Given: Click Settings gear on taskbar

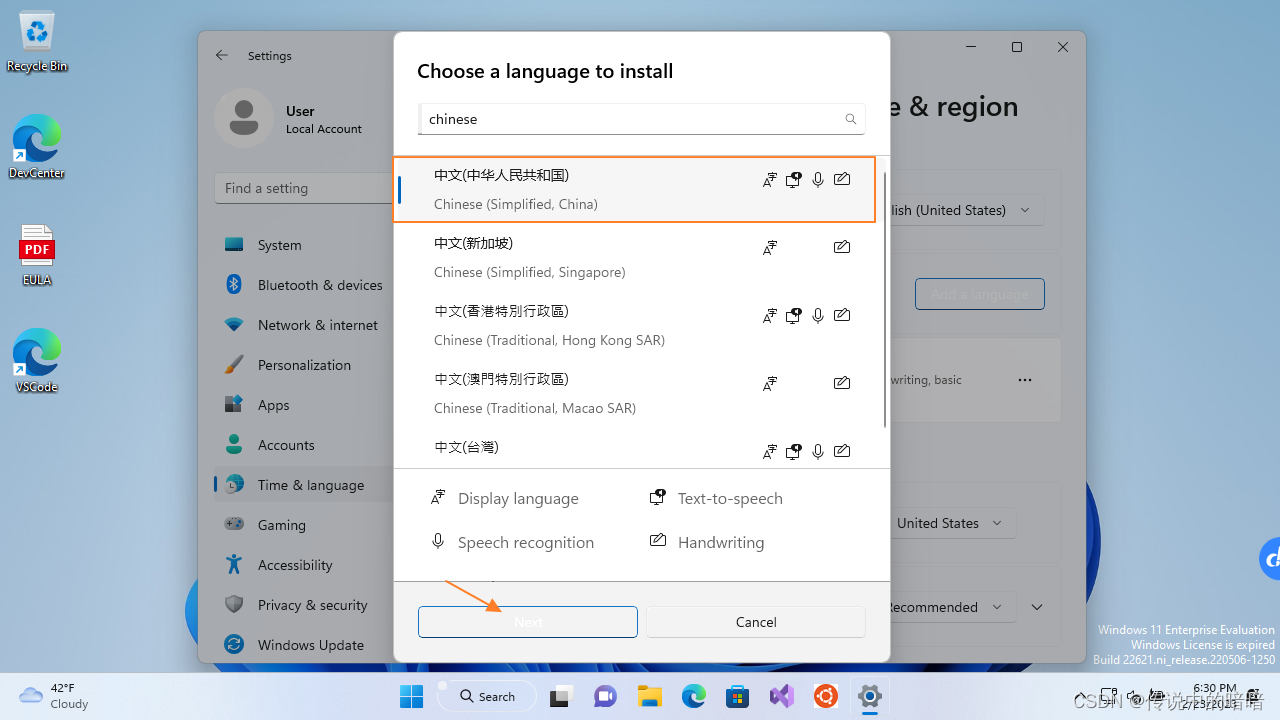Looking at the screenshot, I should coord(870,696).
